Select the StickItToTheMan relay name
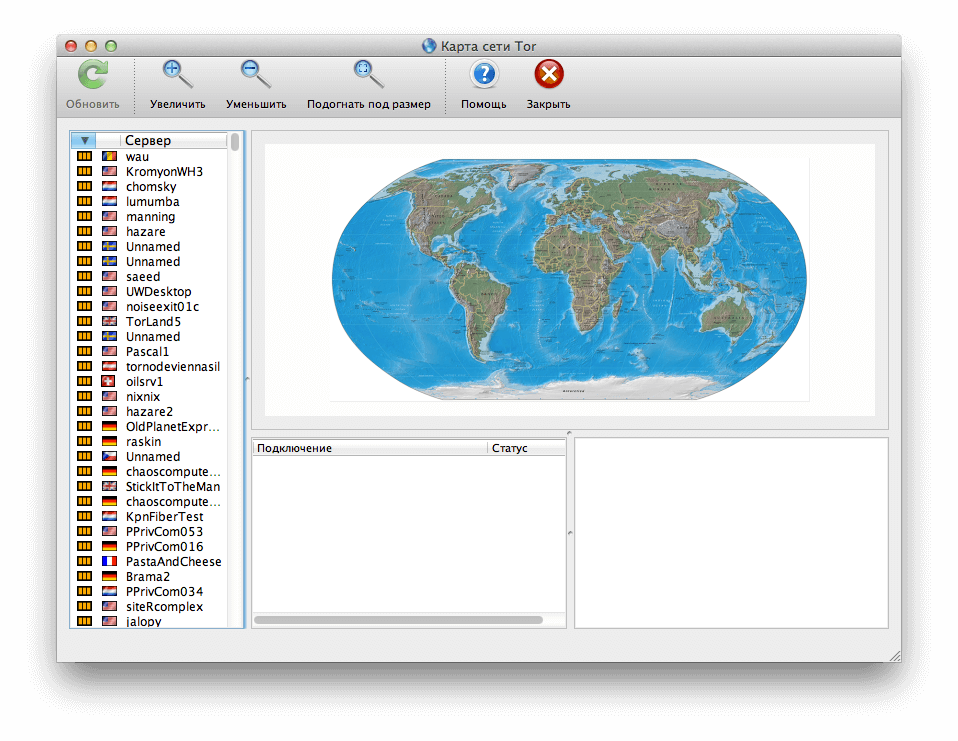This screenshot has width=958, height=741. [173, 486]
